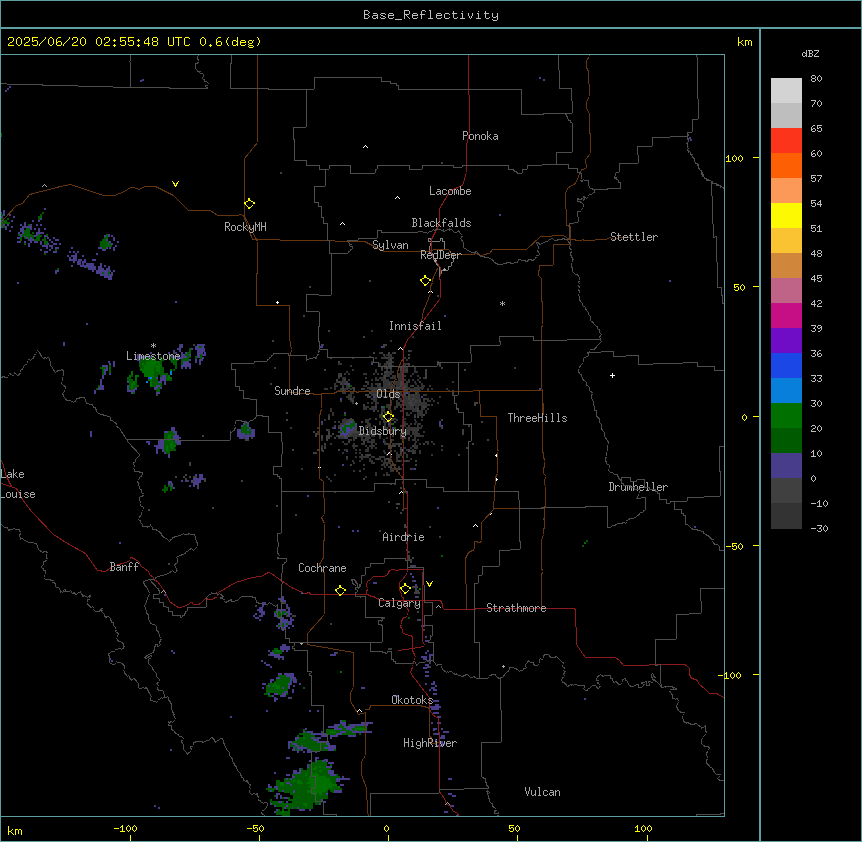This screenshot has height=842, width=862.
Task: Click the Banff town label
Action: pos(124,567)
